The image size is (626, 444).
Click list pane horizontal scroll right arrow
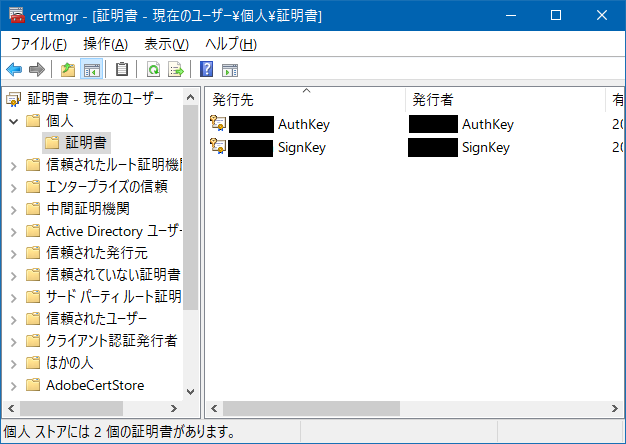click(614, 408)
